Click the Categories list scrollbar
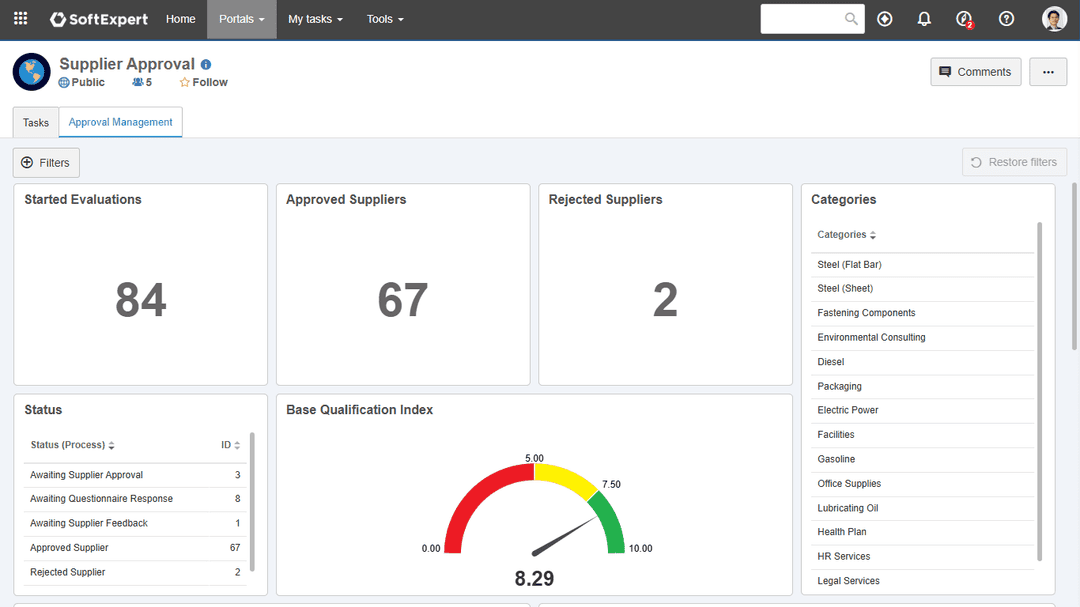The image size is (1080, 607). (x=1040, y=390)
